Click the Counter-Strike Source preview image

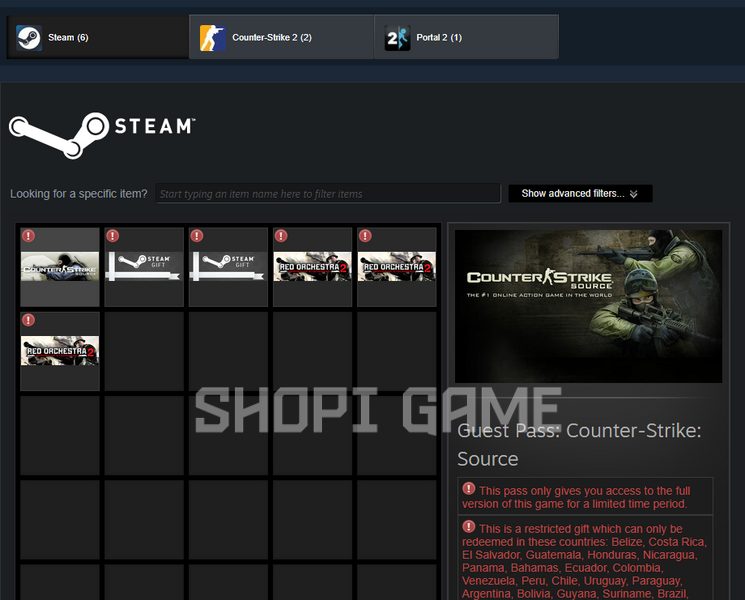588,306
